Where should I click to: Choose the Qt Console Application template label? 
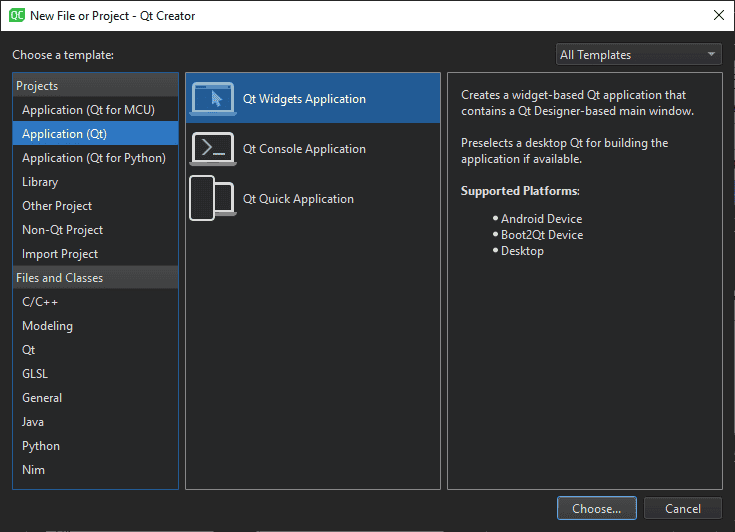click(x=304, y=149)
